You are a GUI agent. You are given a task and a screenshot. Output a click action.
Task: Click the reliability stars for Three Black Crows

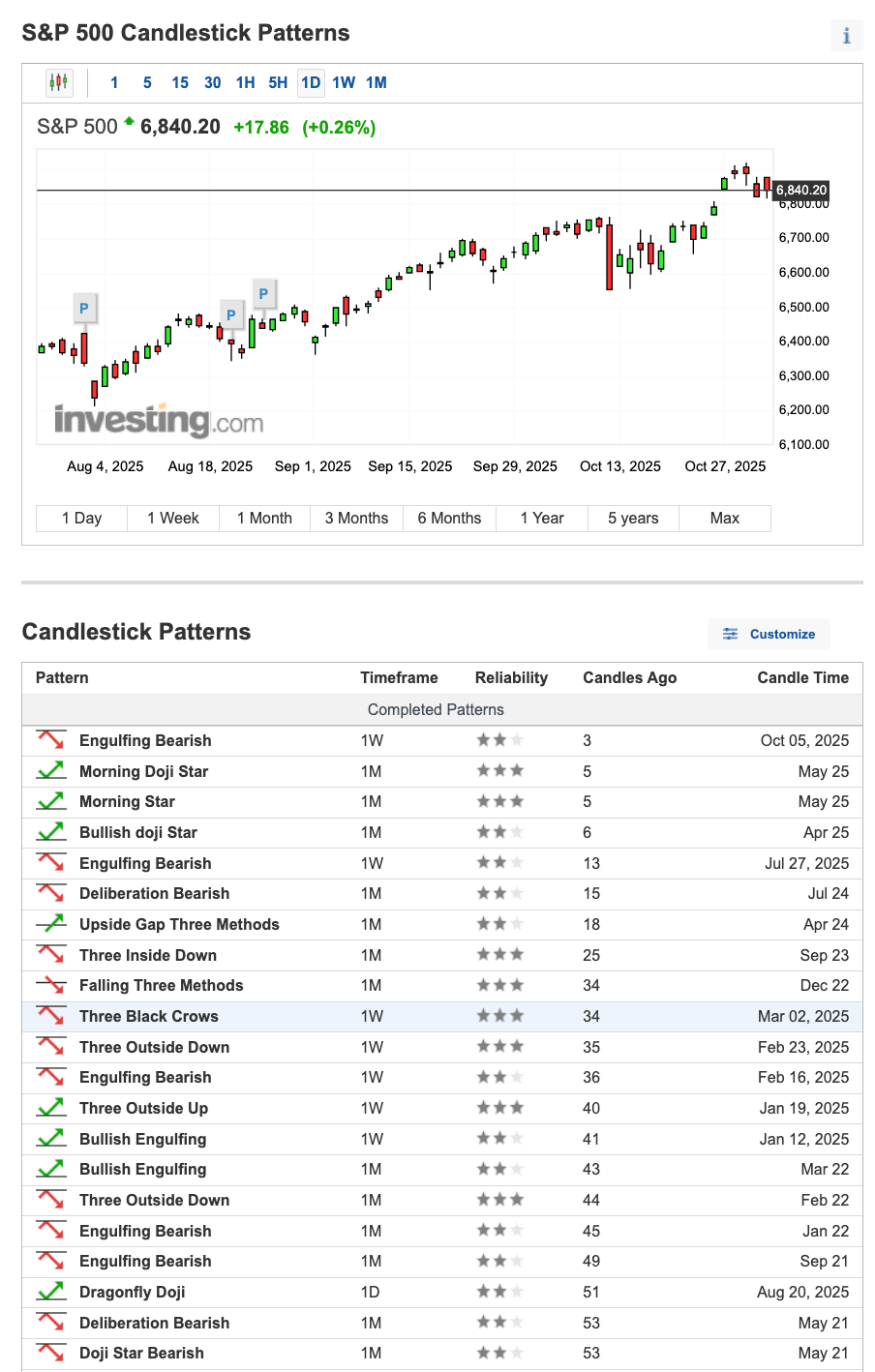point(499,1016)
